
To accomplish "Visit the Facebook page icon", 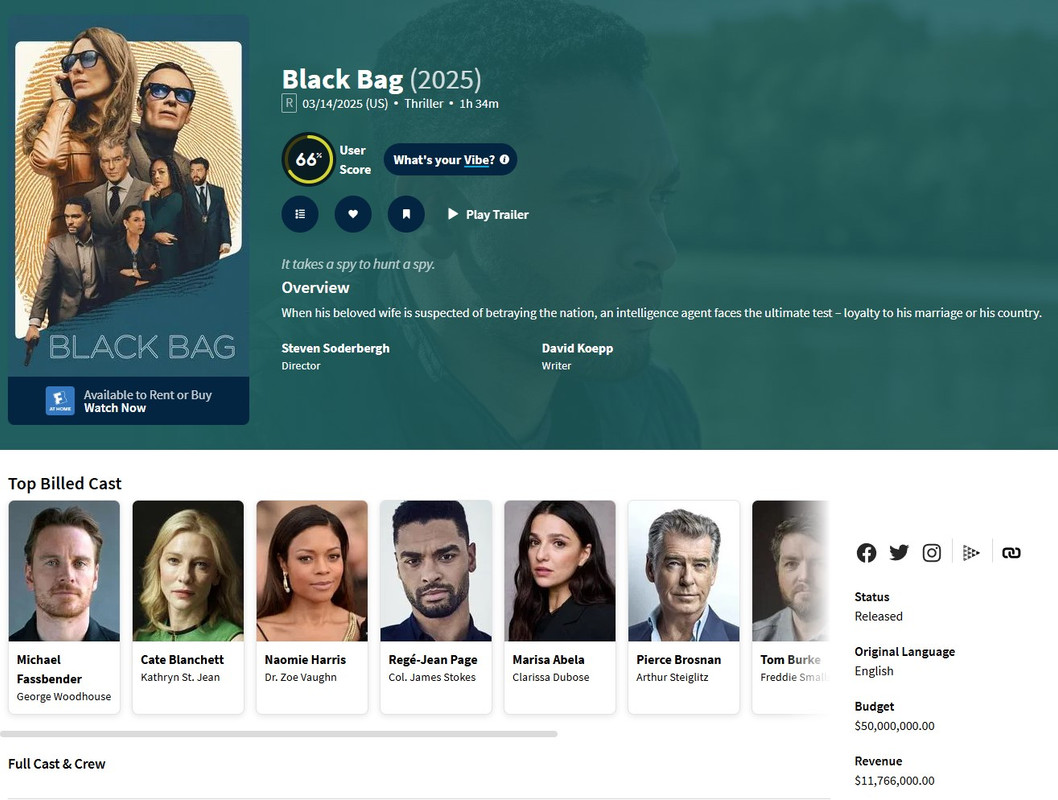I will tap(866, 552).
